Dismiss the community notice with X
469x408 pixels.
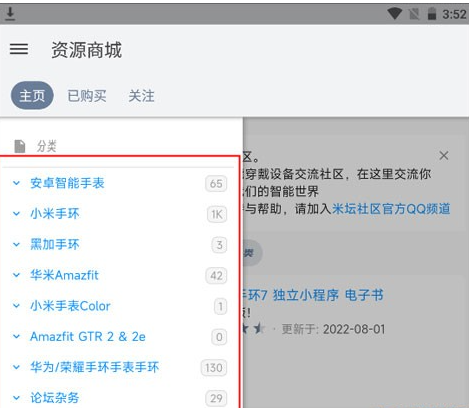pos(444,155)
